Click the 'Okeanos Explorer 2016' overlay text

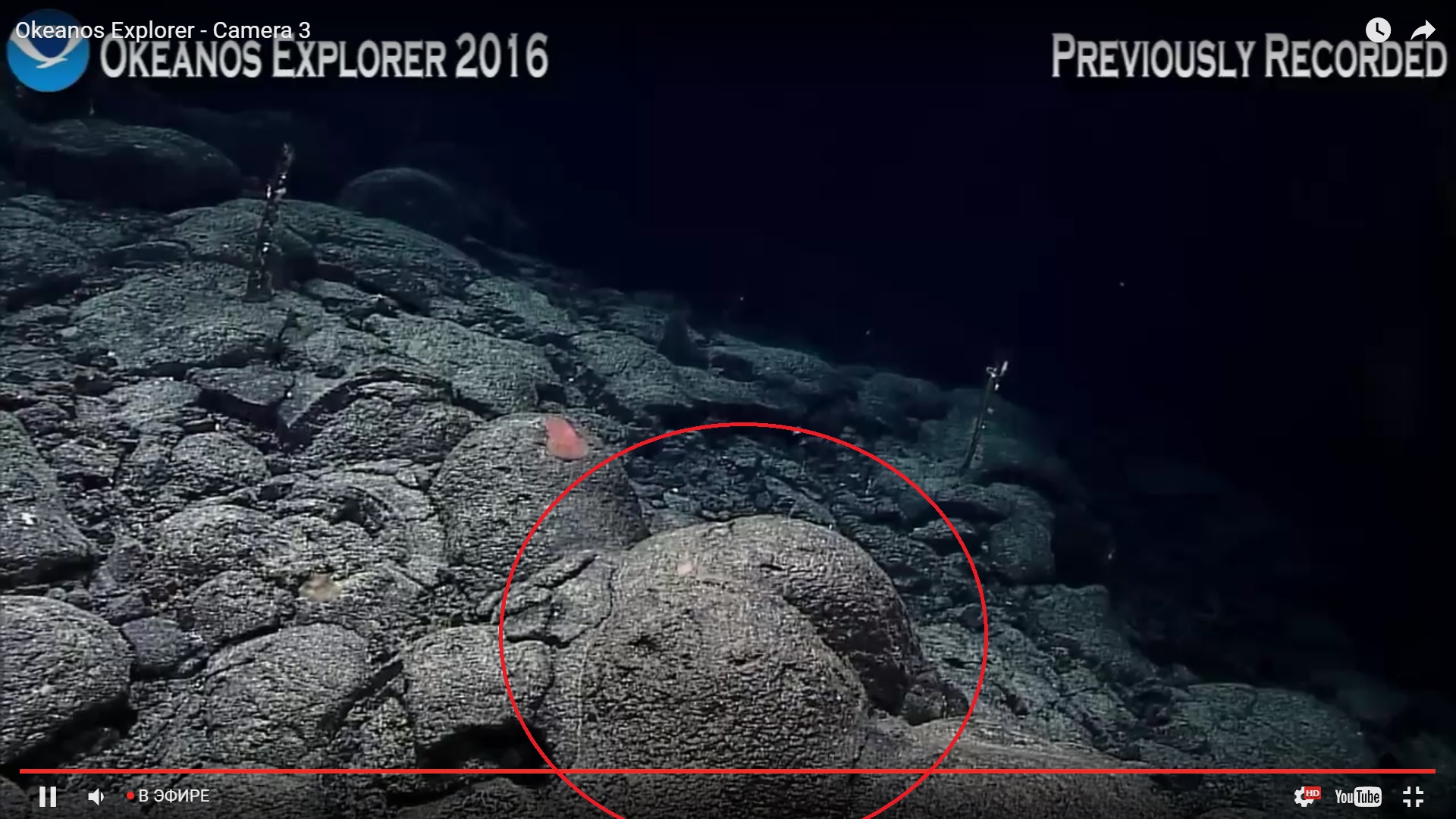point(325,58)
